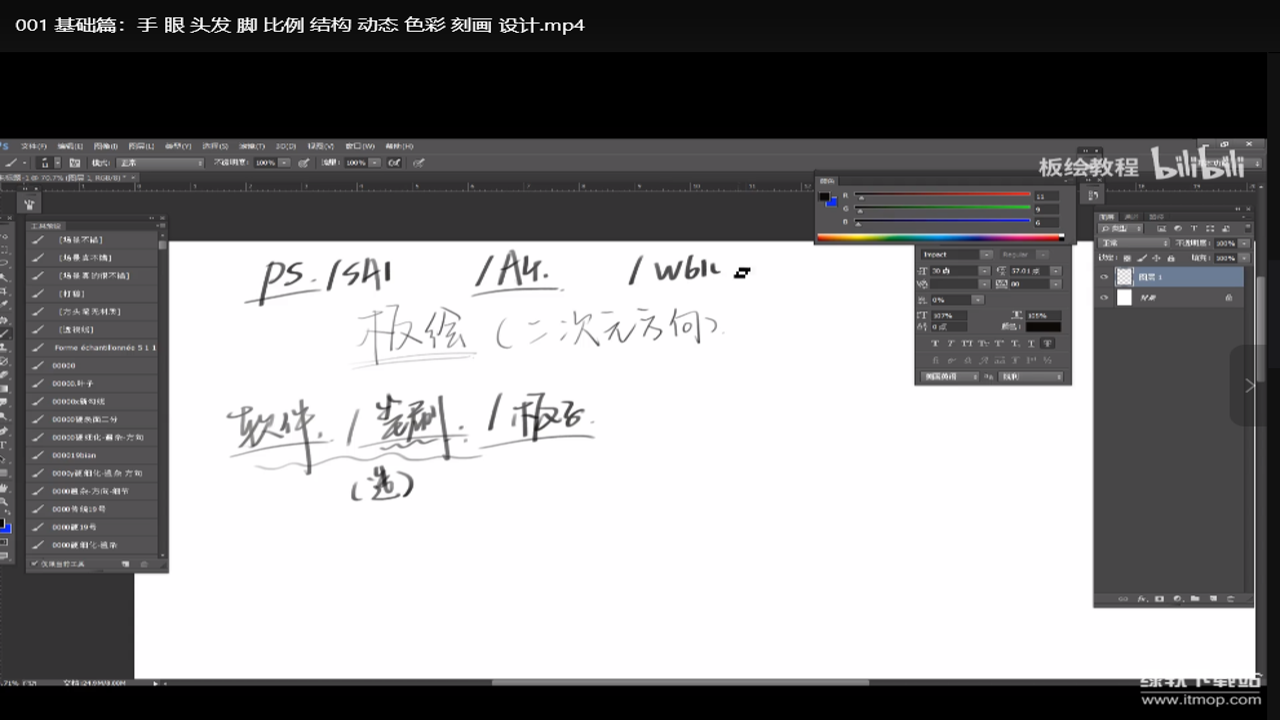Screen dimensions: 1280x720
Task: Open the layer blend mode dropdown
Action: pyautogui.click(x=1133, y=243)
